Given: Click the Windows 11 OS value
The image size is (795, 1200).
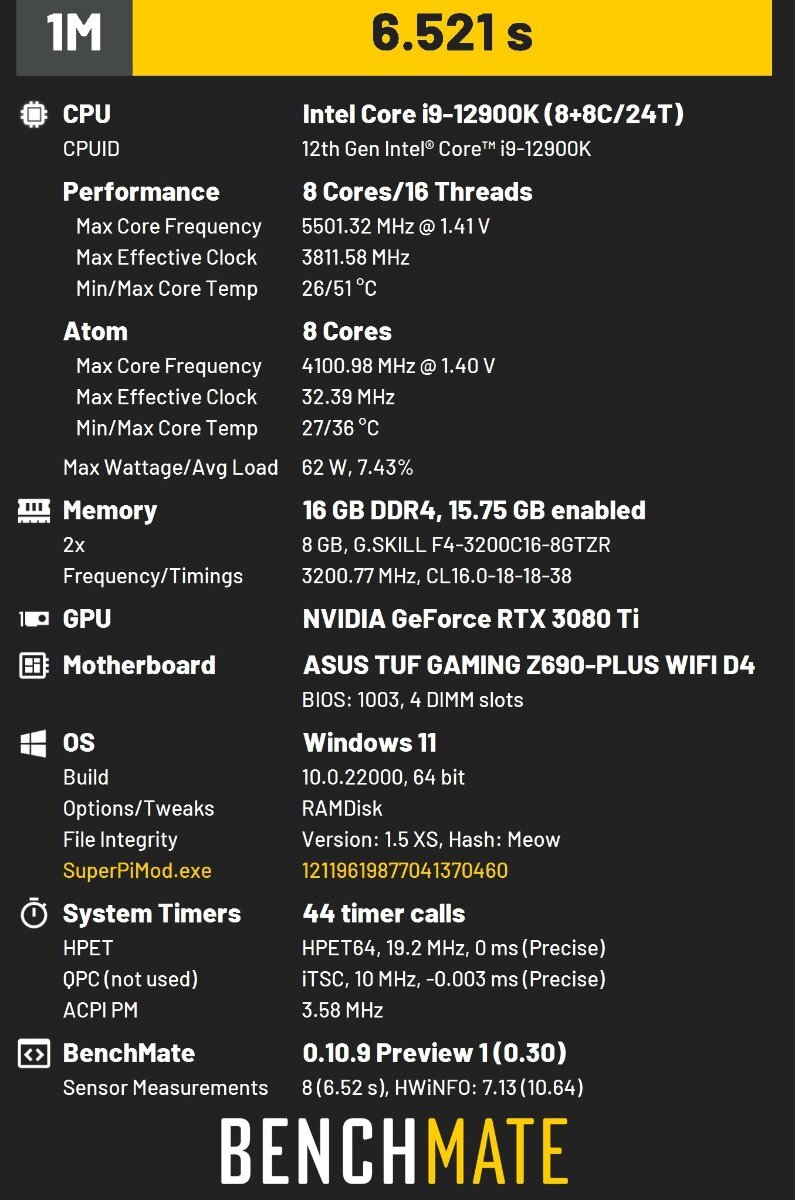Looking at the screenshot, I should (369, 743).
